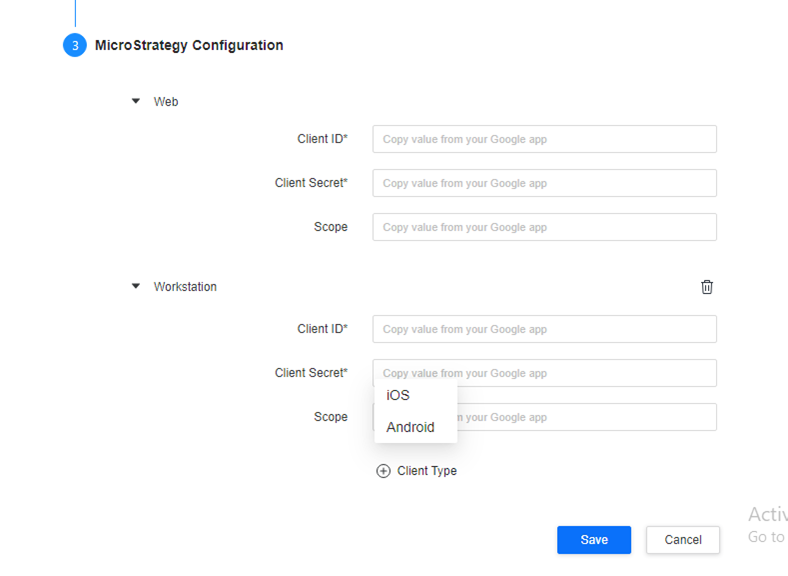
Task: Click into the Web Scope field
Action: click(x=544, y=227)
